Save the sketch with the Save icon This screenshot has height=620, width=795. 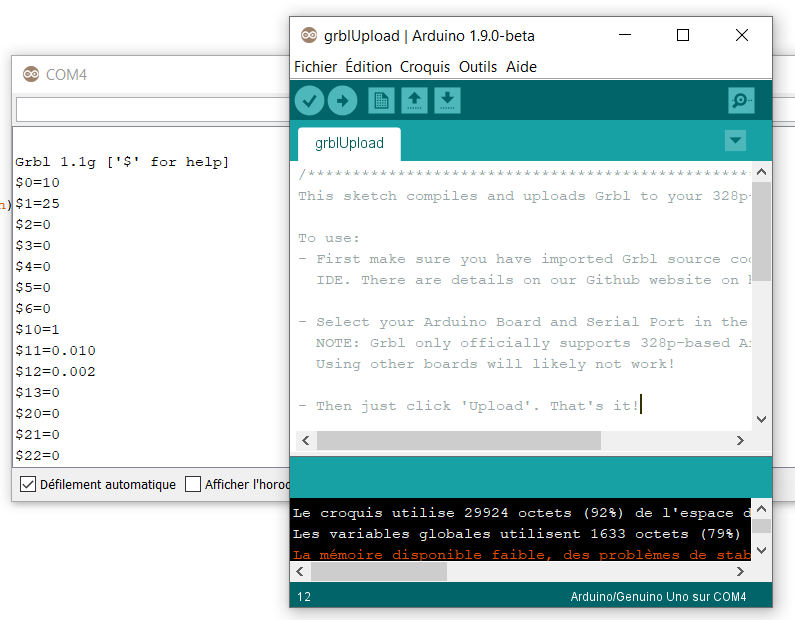tap(447, 100)
